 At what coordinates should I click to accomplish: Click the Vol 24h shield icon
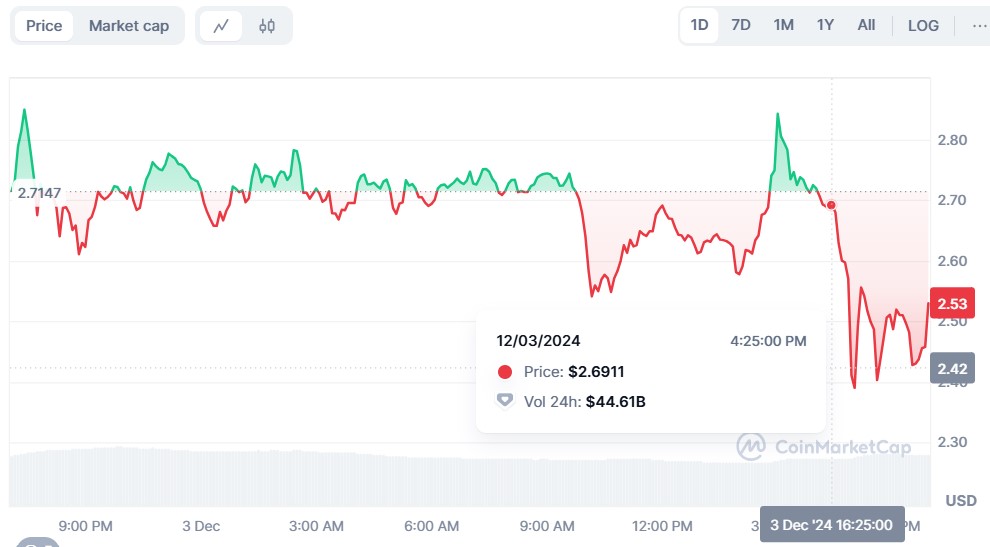(x=505, y=401)
